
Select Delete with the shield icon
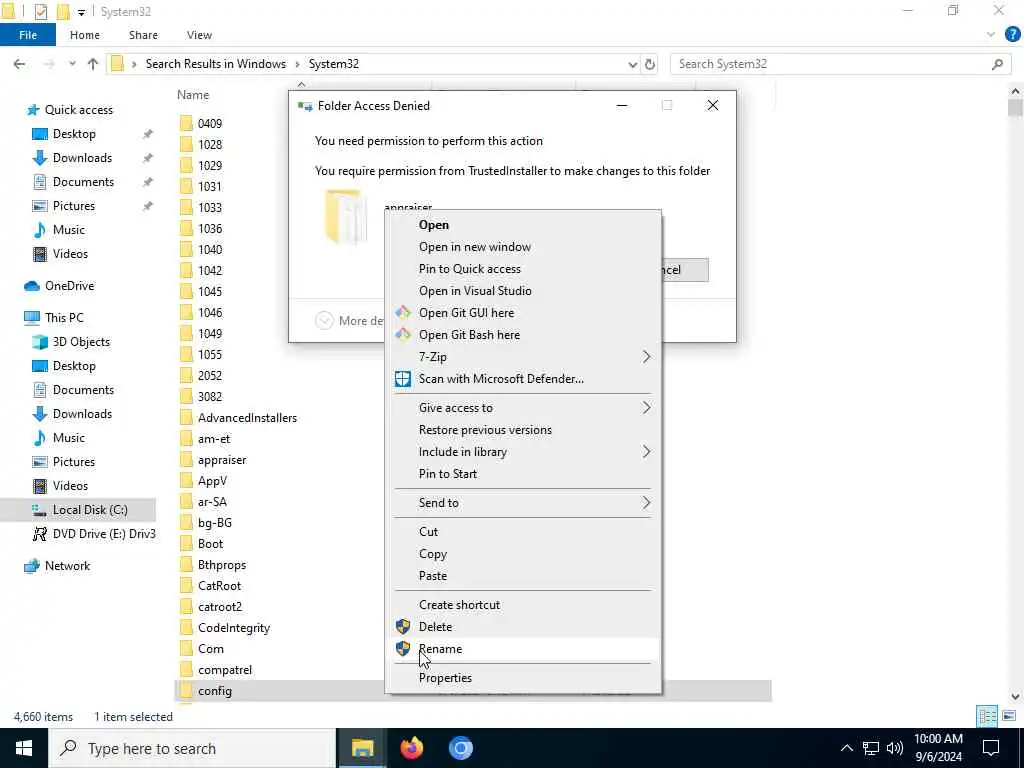pos(435,627)
